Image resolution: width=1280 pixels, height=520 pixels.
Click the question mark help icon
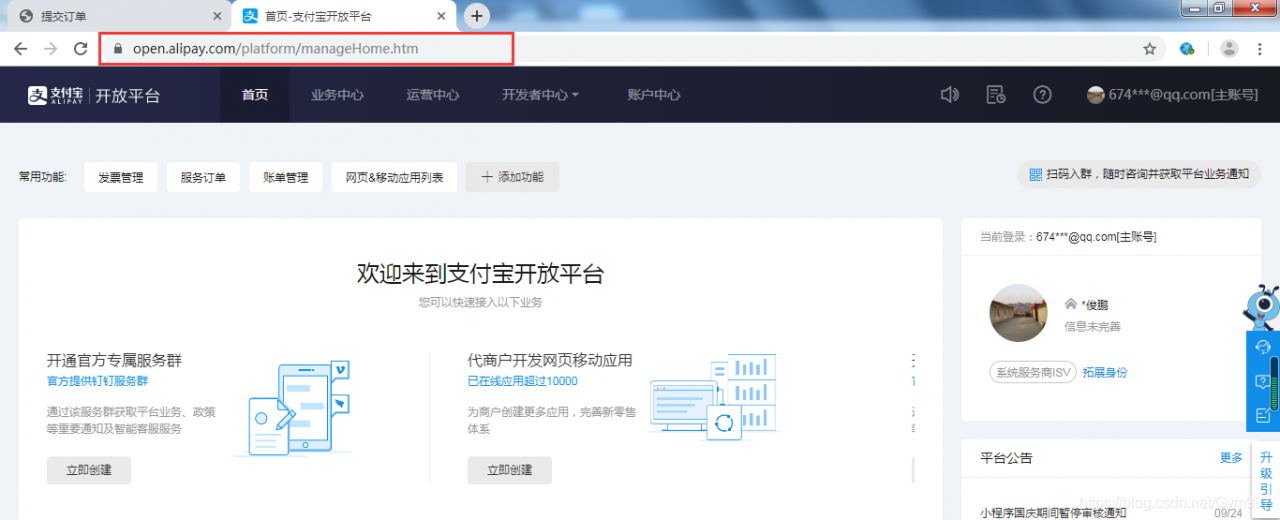pos(1042,95)
